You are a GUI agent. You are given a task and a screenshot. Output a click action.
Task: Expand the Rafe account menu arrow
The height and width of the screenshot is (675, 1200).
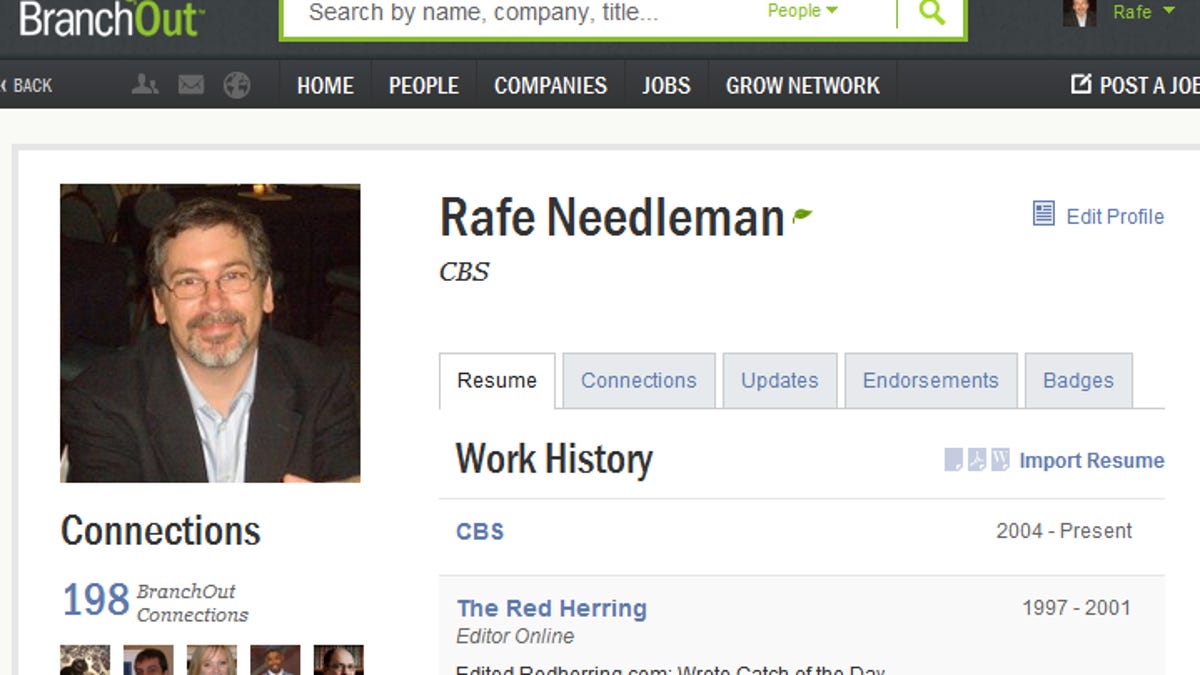click(1169, 12)
